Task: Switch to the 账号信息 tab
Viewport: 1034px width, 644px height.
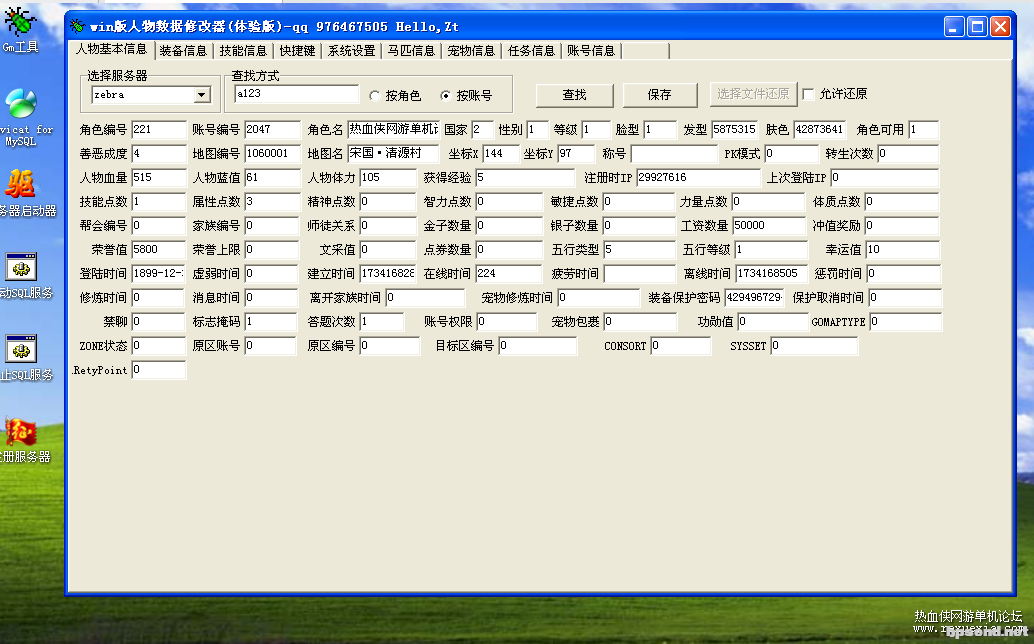Action: [591, 51]
